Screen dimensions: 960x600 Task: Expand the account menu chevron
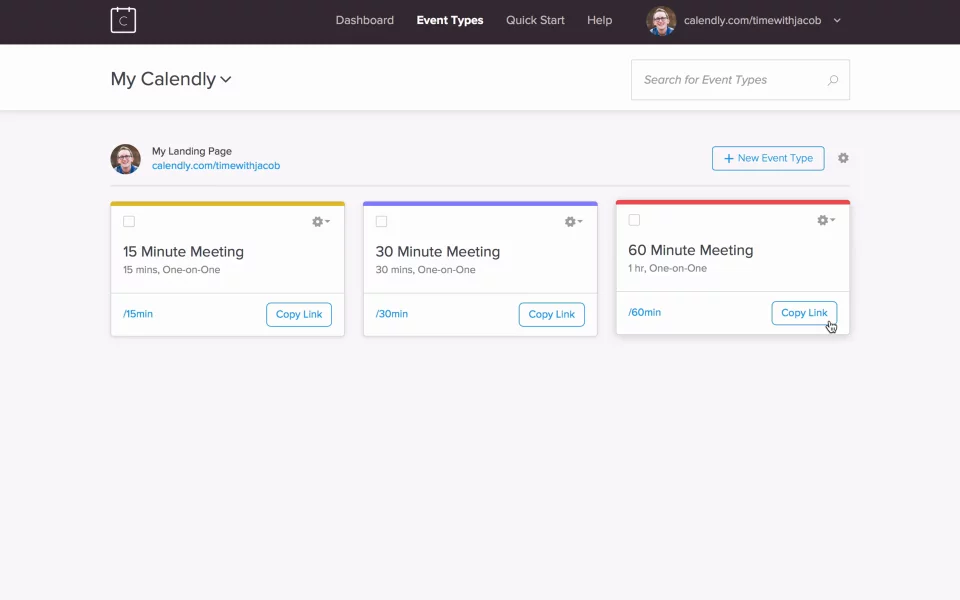(837, 20)
